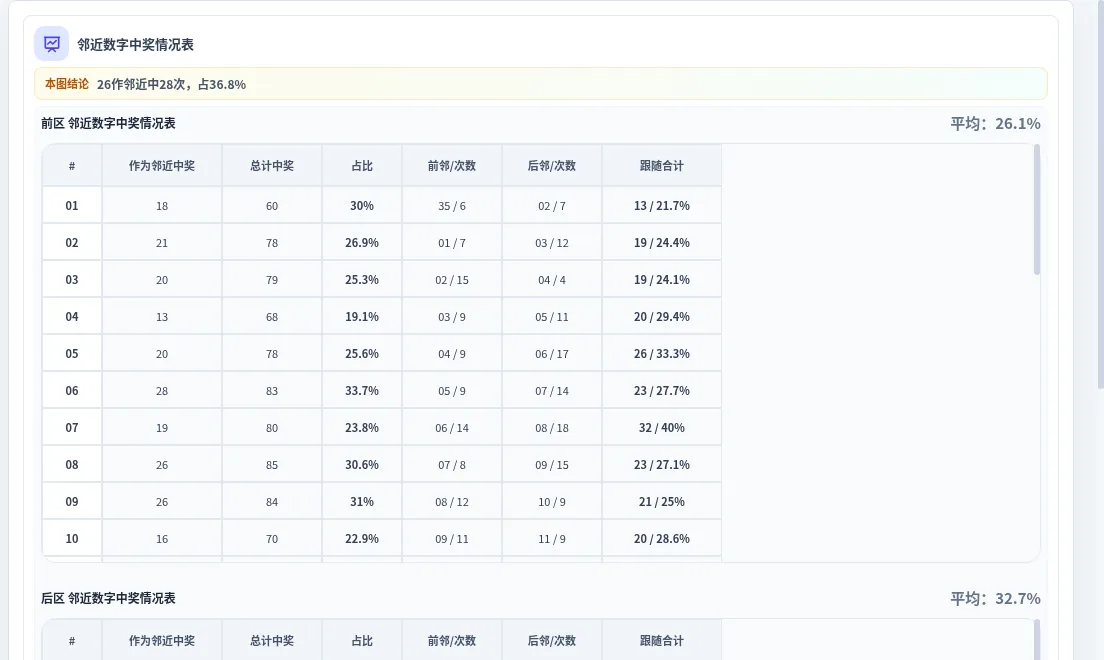Click the 32 / 40% follow total cell
Viewport: 1104px width, 660px height.
(x=662, y=428)
